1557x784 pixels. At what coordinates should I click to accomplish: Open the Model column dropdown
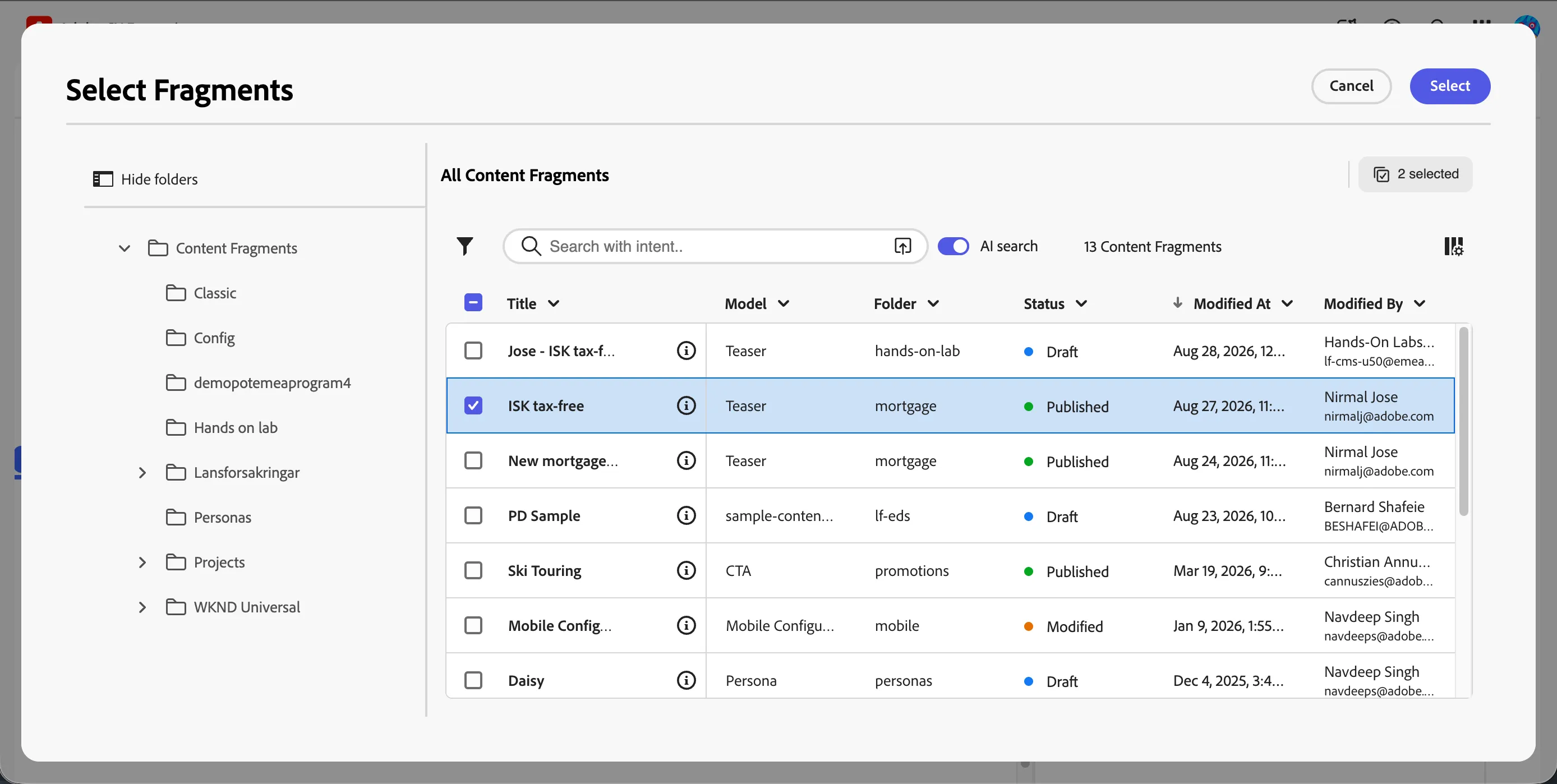coord(784,303)
